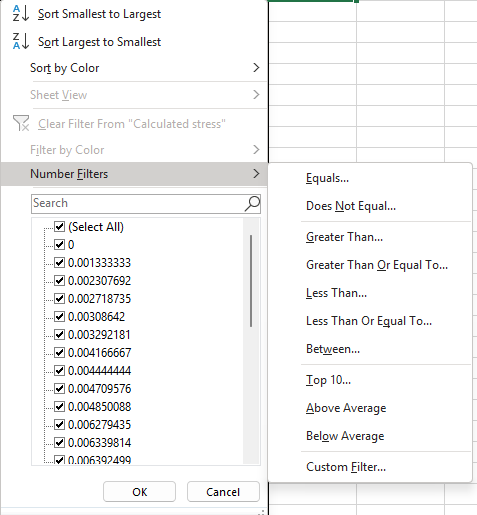Click the Cancel button

tap(223, 492)
